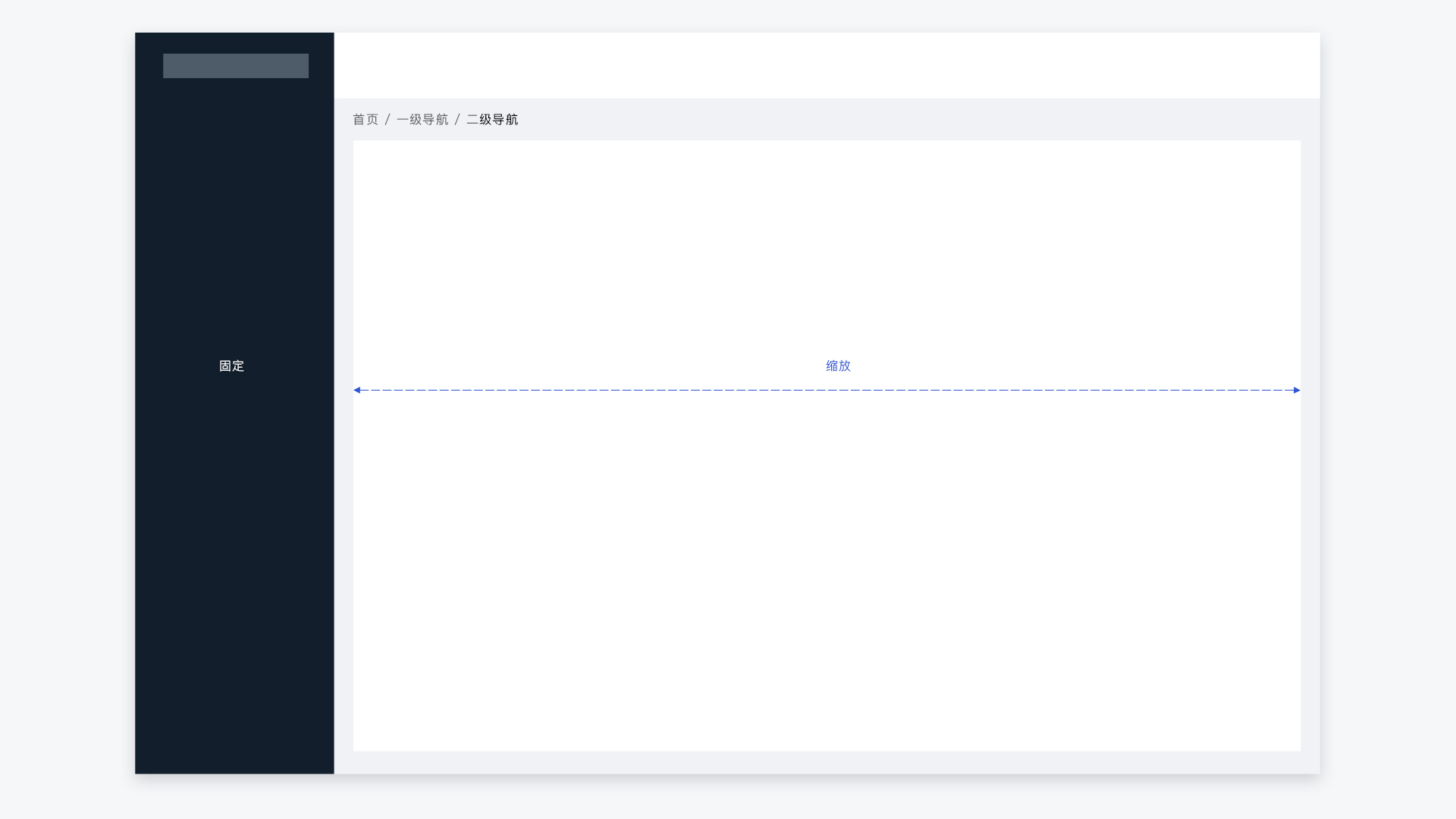Viewport: 1456px width, 819px height.
Task: Open 一级导航 breadcrumb link
Action: [422, 120]
